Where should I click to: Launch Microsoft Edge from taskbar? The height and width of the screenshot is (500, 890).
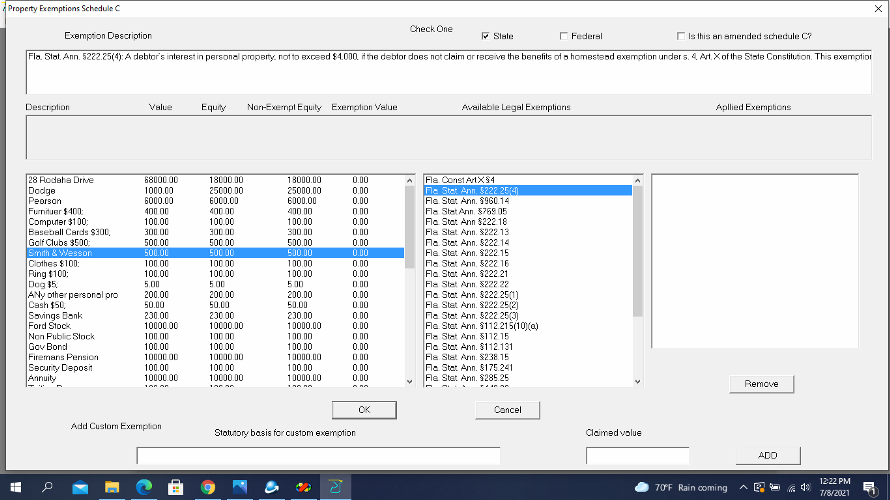coord(144,487)
